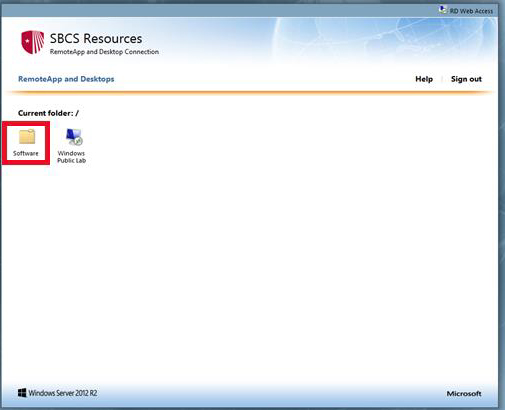Viewport: 505px width, 410px height.
Task: Click the SBCS Resources heading
Action: click(x=96, y=38)
